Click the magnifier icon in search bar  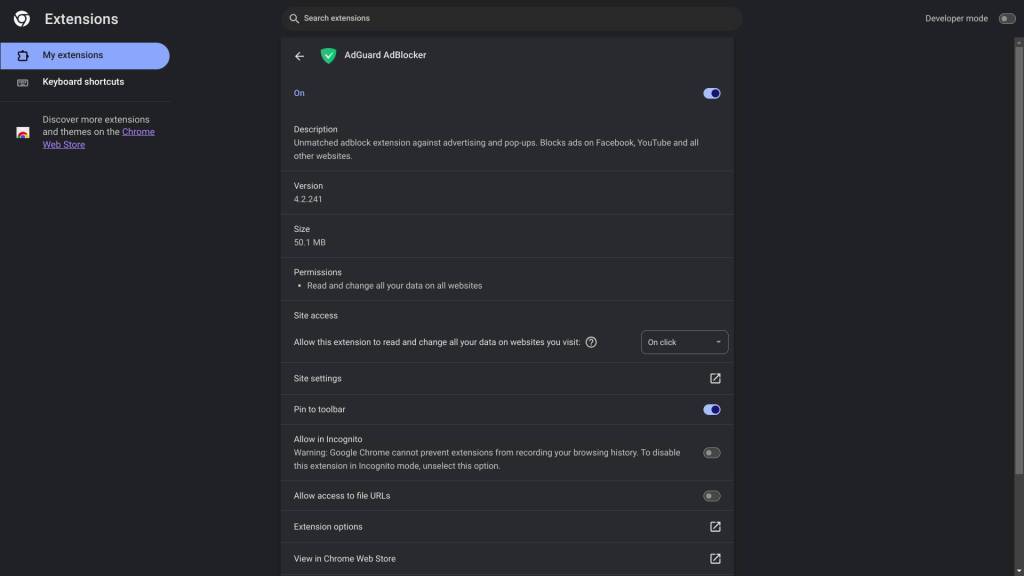pyautogui.click(x=294, y=18)
